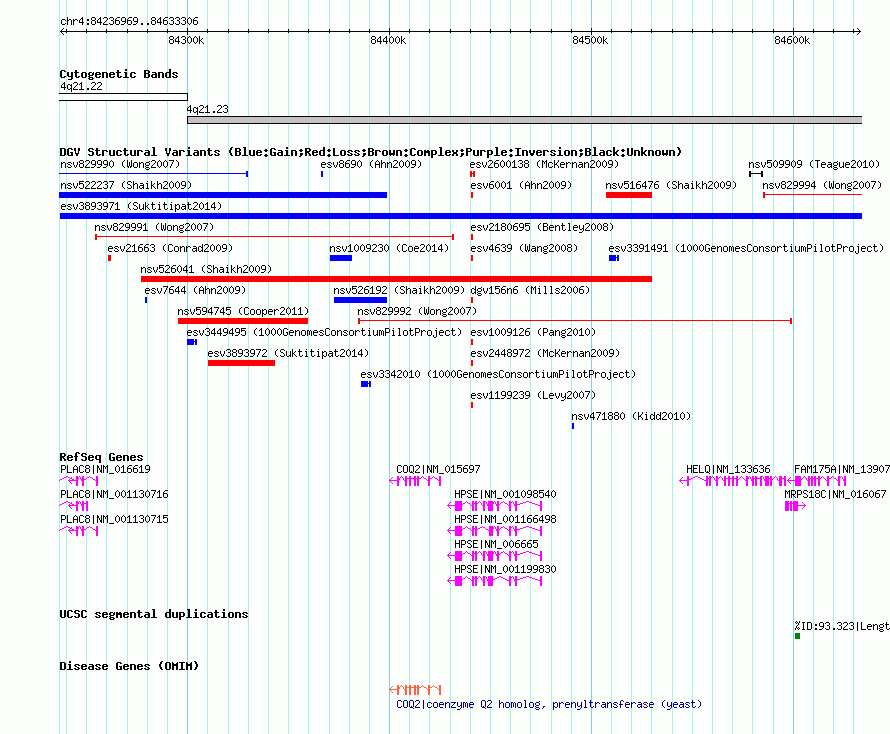Screen dimensions: 890x734
Task: Click the nsv516476 (Shaikh2009) red bar
Action: 629,195
